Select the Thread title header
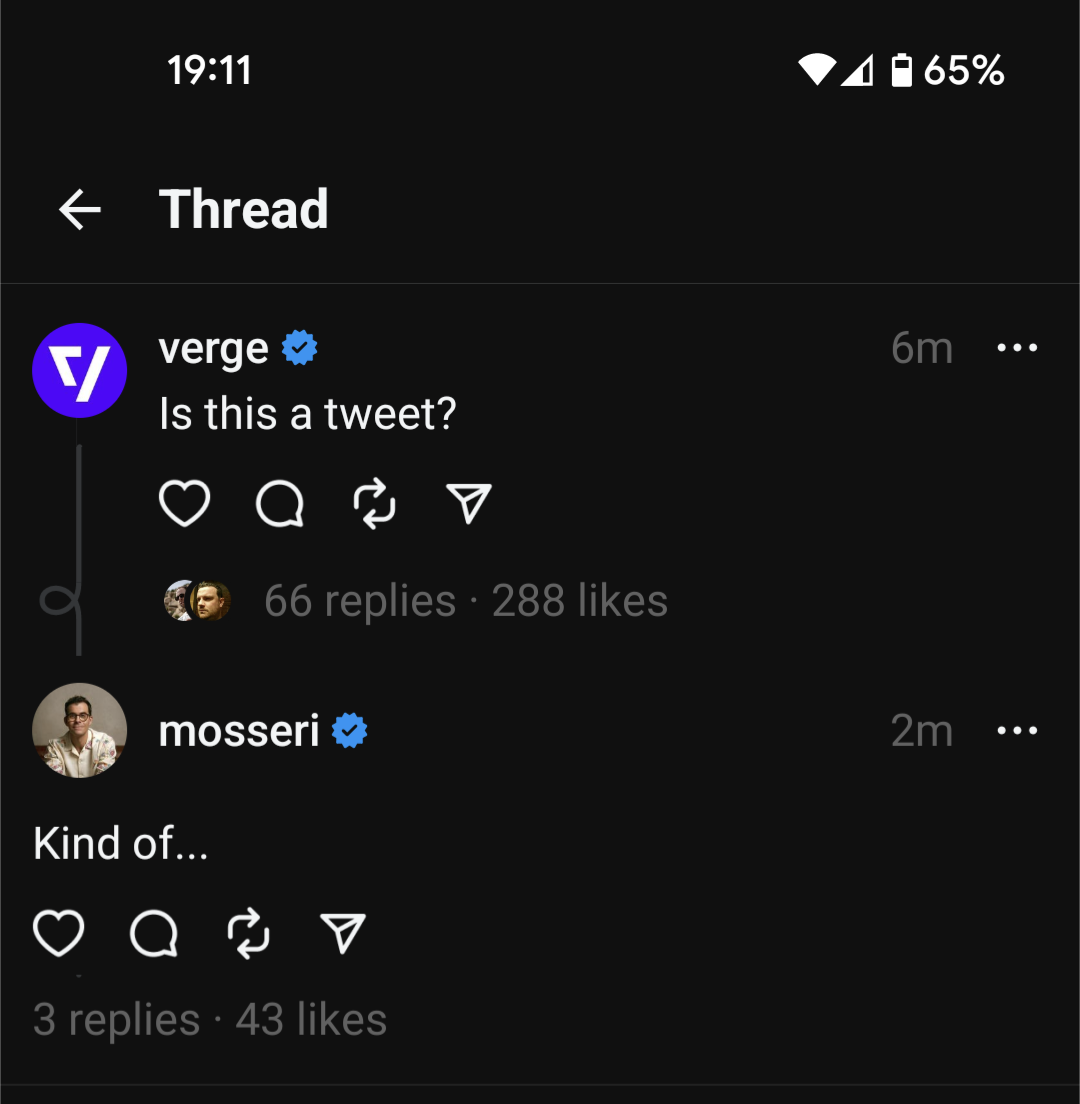This screenshot has width=1080, height=1104. pos(244,208)
